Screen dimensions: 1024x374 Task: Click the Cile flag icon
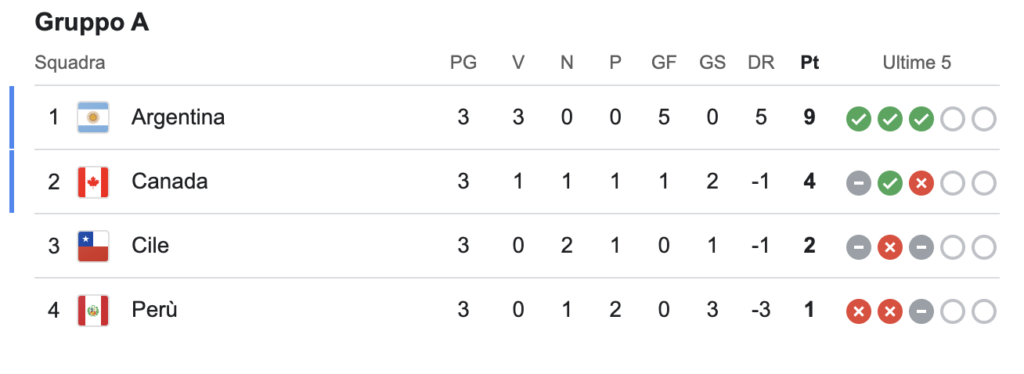point(93,246)
